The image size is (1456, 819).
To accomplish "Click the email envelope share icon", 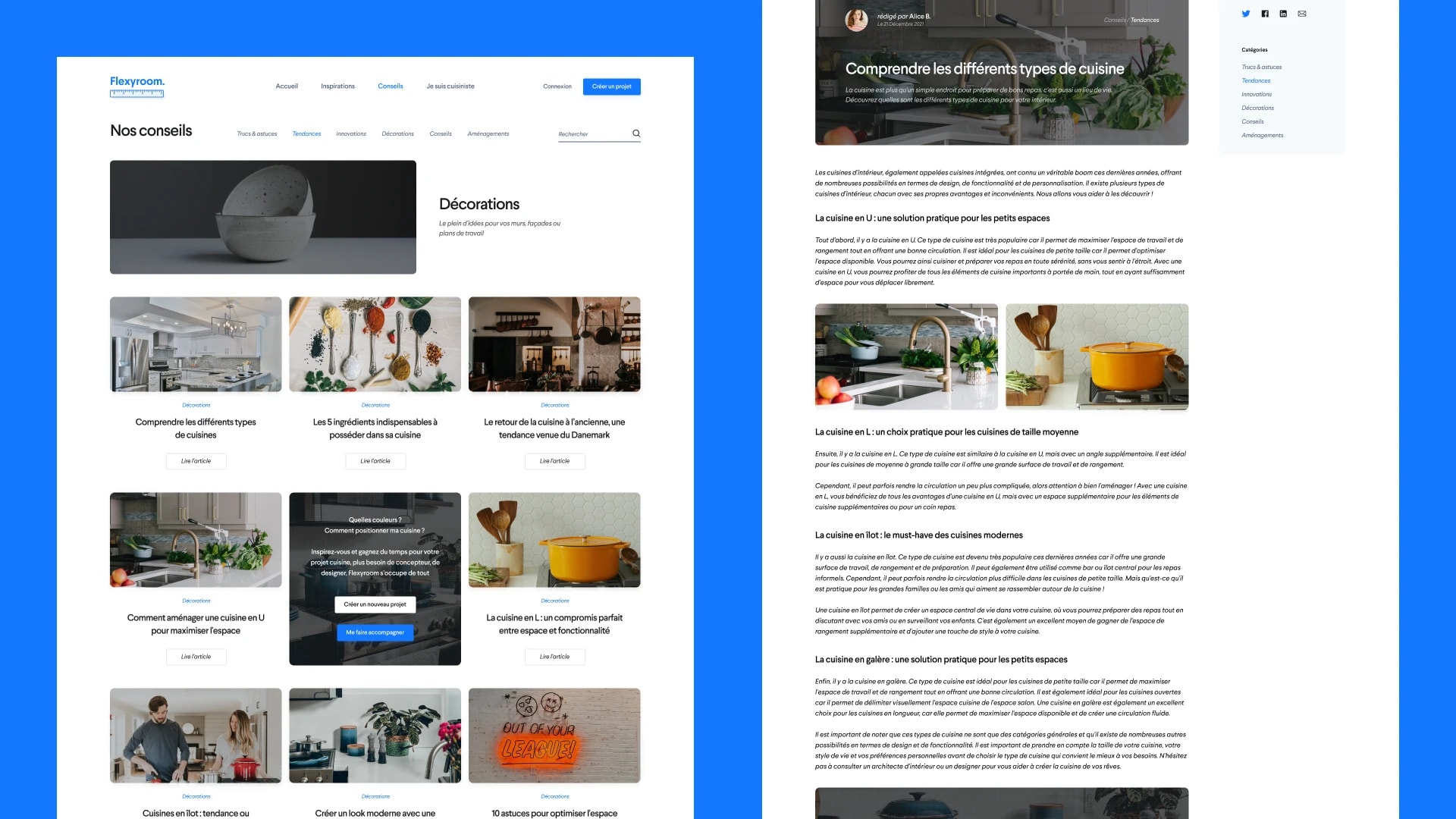I will [1302, 14].
